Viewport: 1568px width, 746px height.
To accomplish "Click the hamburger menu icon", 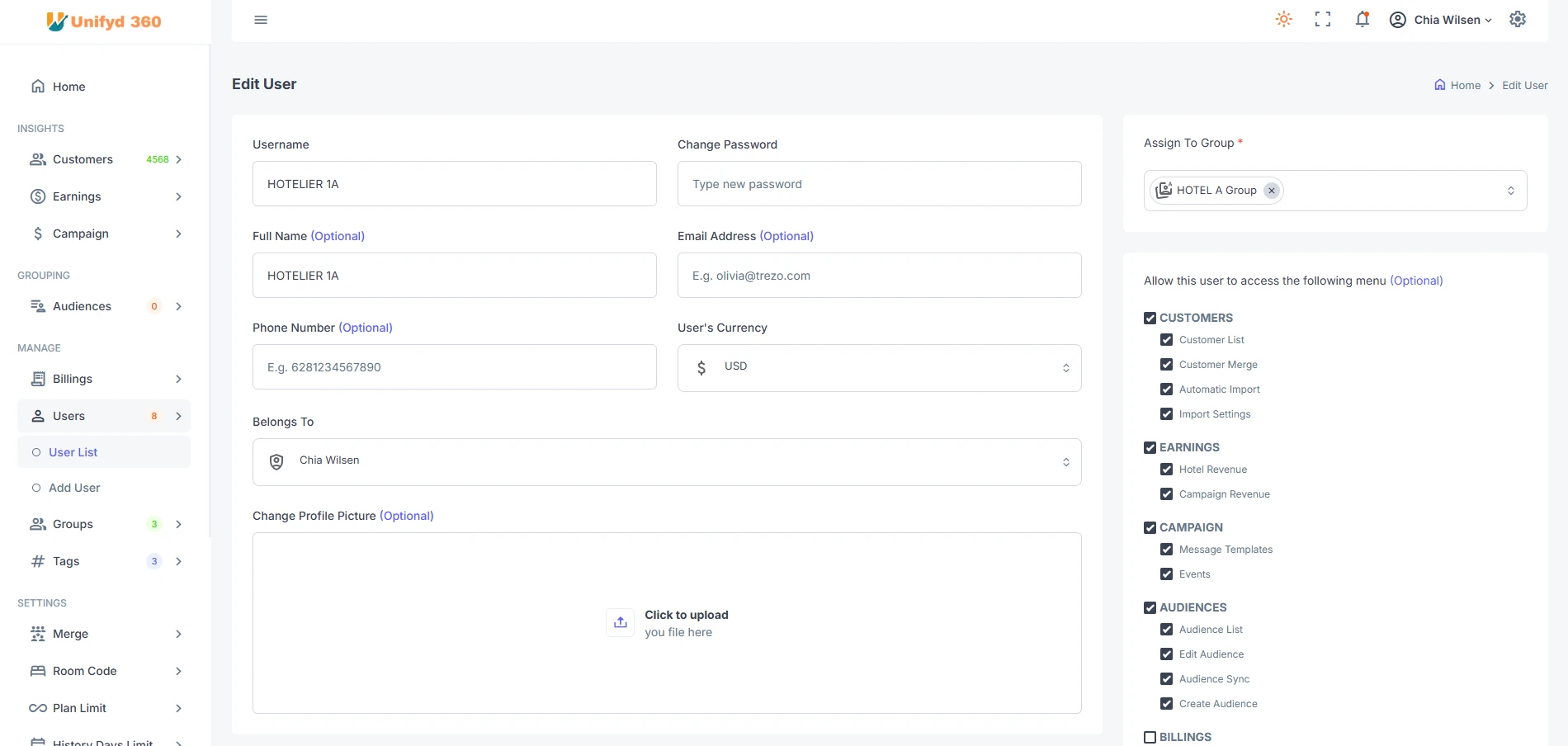I will (x=261, y=20).
